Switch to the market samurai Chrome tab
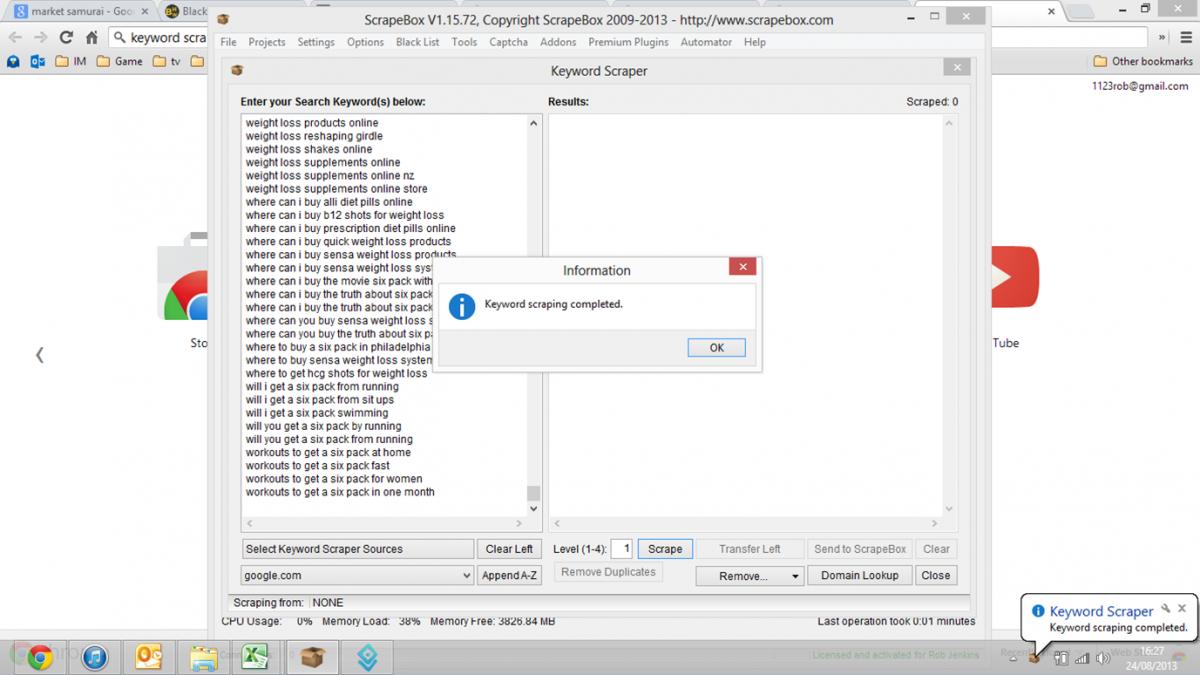 [x=80, y=12]
